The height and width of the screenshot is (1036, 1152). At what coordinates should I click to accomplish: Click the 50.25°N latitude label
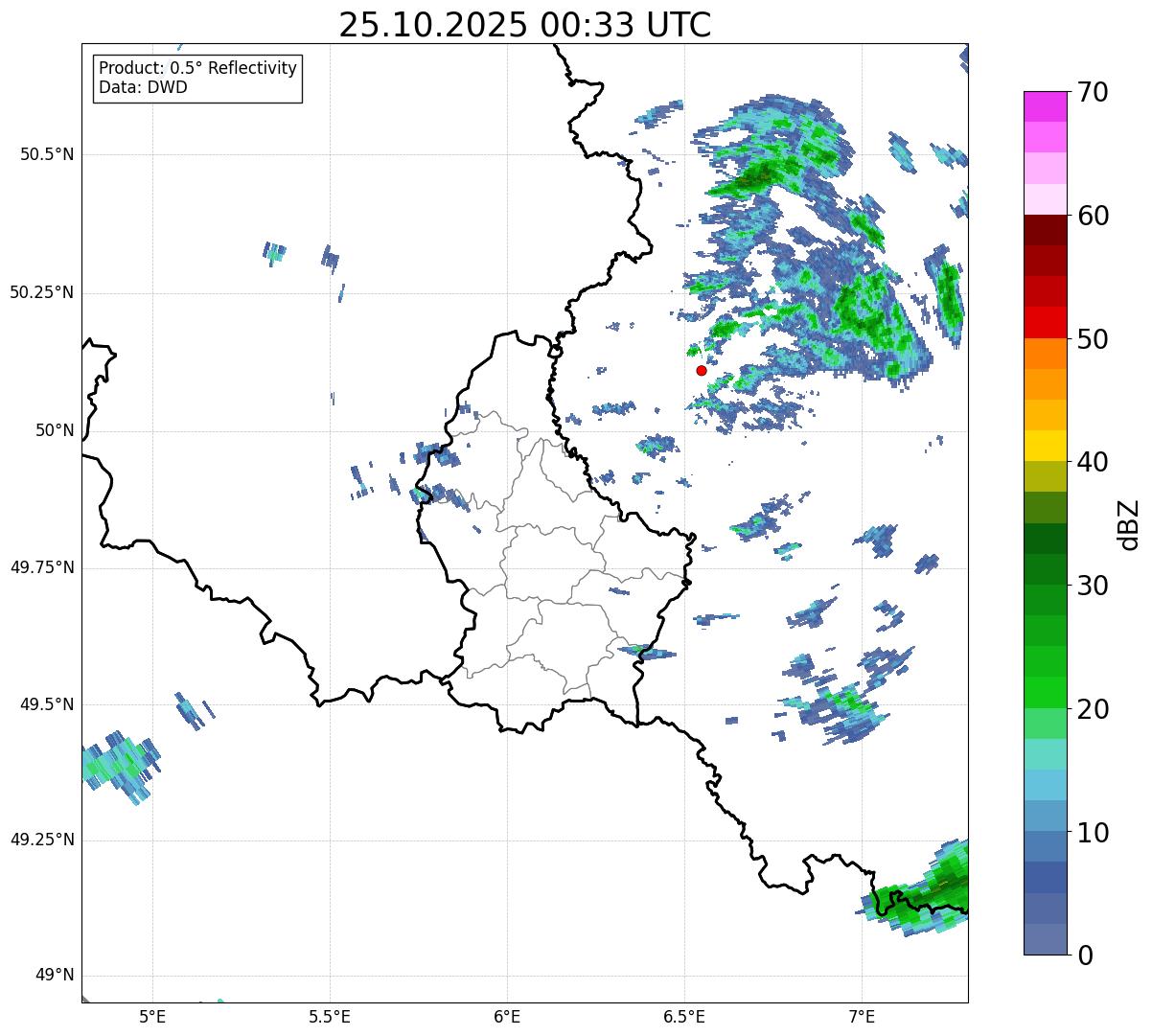(41, 292)
